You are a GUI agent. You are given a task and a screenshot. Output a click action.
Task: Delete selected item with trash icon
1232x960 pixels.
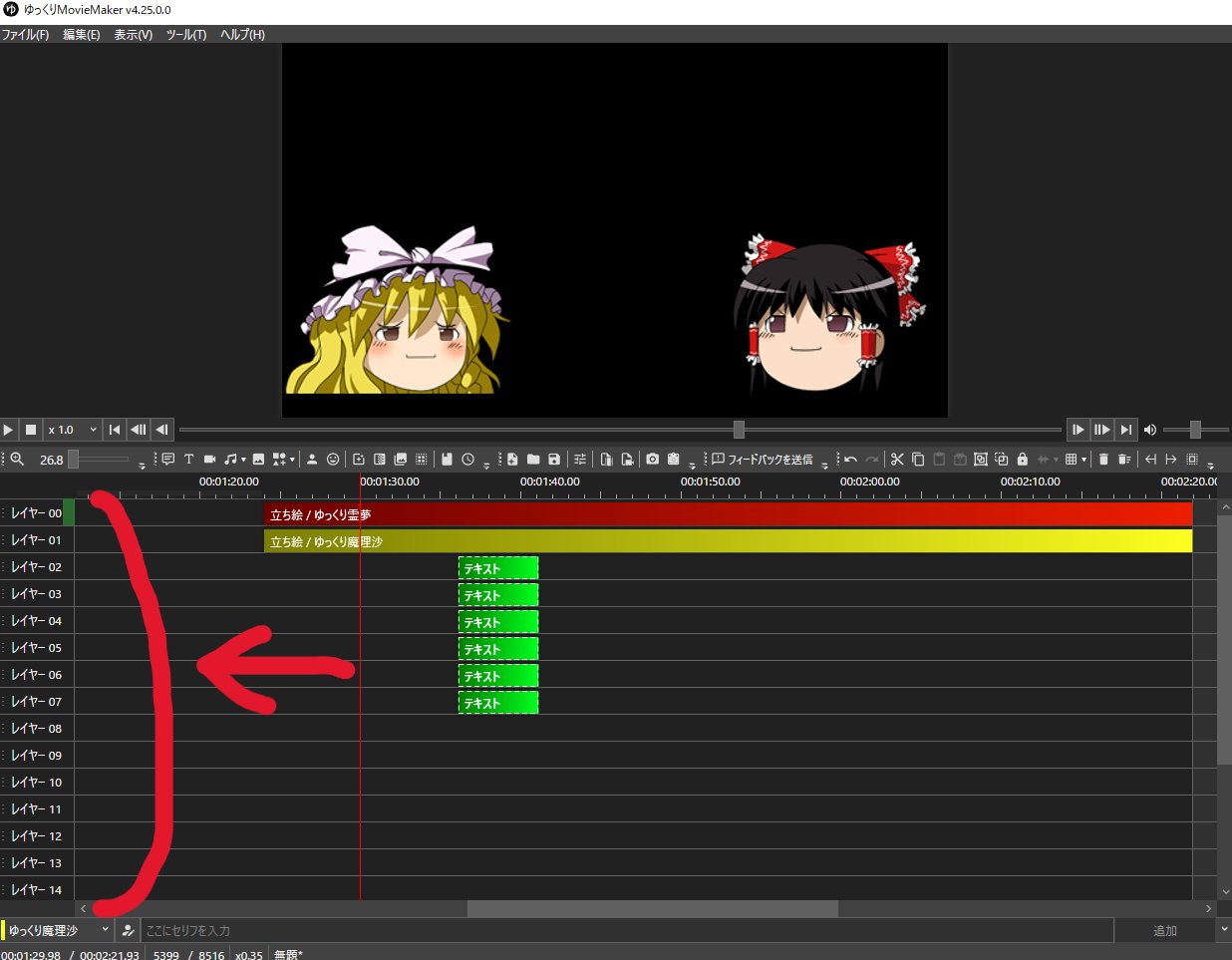[1103, 459]
